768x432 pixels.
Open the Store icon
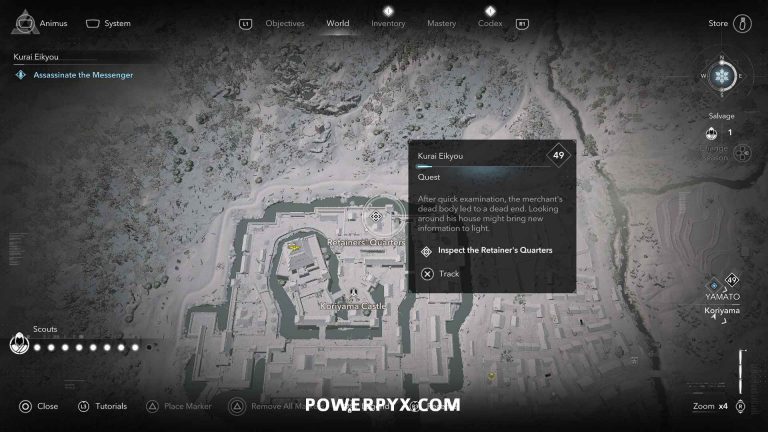click(742, 24)
